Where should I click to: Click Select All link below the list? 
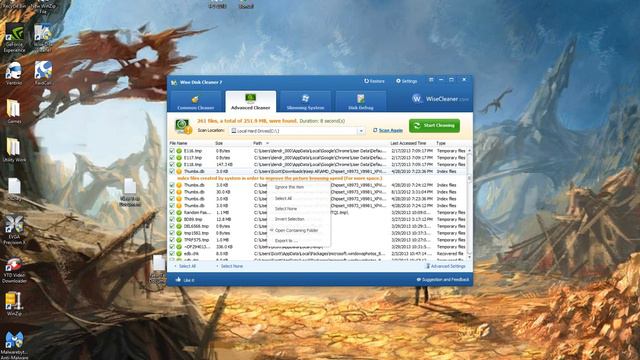[x=187, y=266]
